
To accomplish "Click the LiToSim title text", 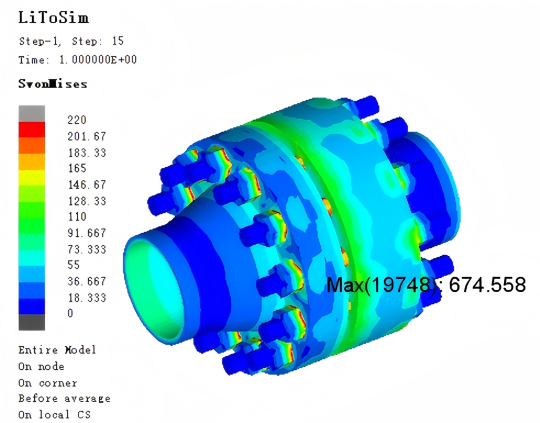I will point(53,18).
